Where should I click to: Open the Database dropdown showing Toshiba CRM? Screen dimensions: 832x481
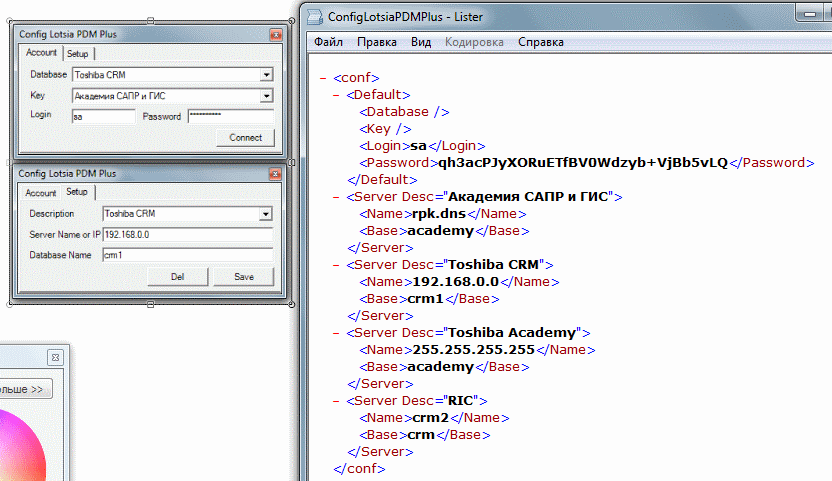(x=266, y=75)
